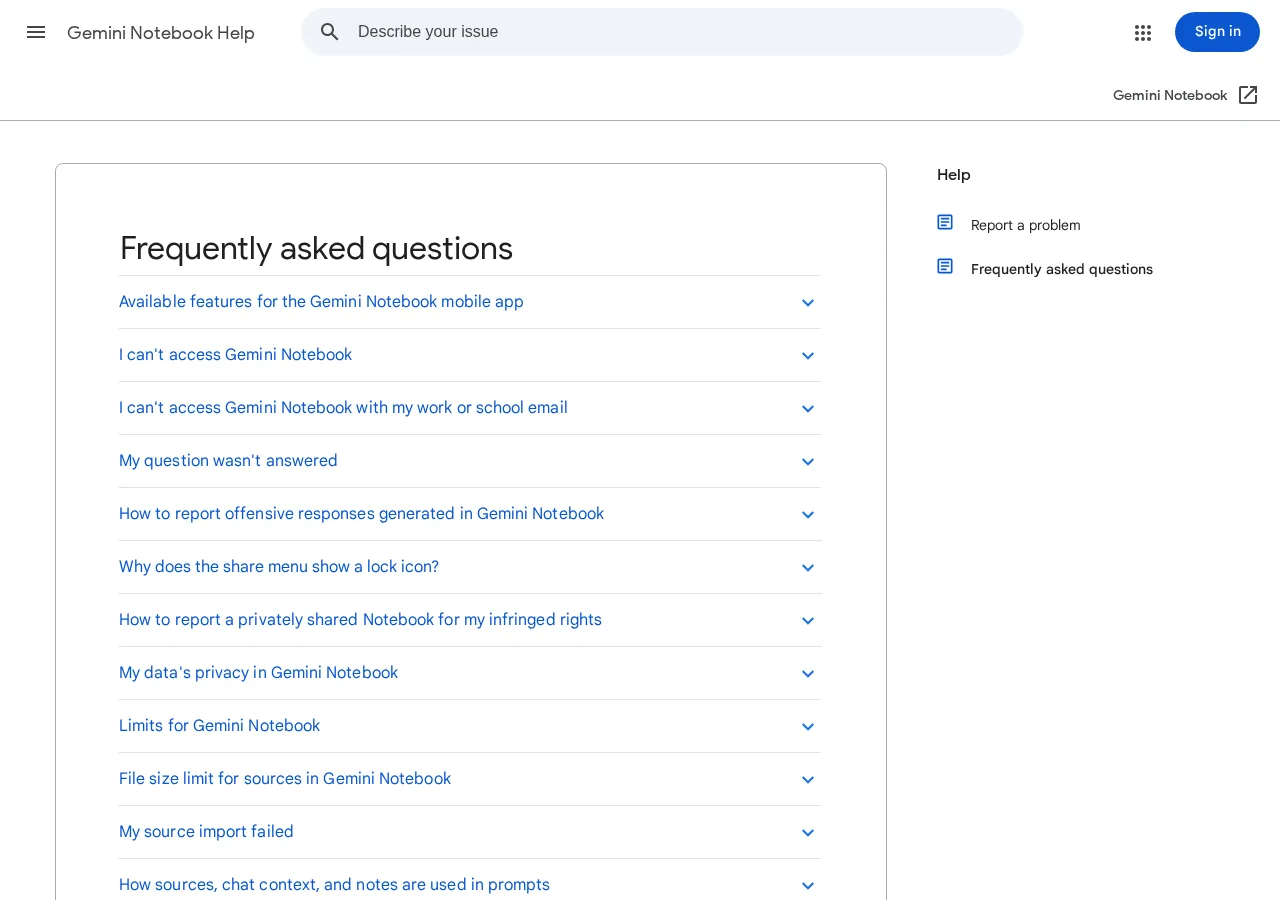Click the Gemini Notebook external link icon
Image resolution: width=1280 pixels, height=900 pixels.
[x=1248, y=95]
